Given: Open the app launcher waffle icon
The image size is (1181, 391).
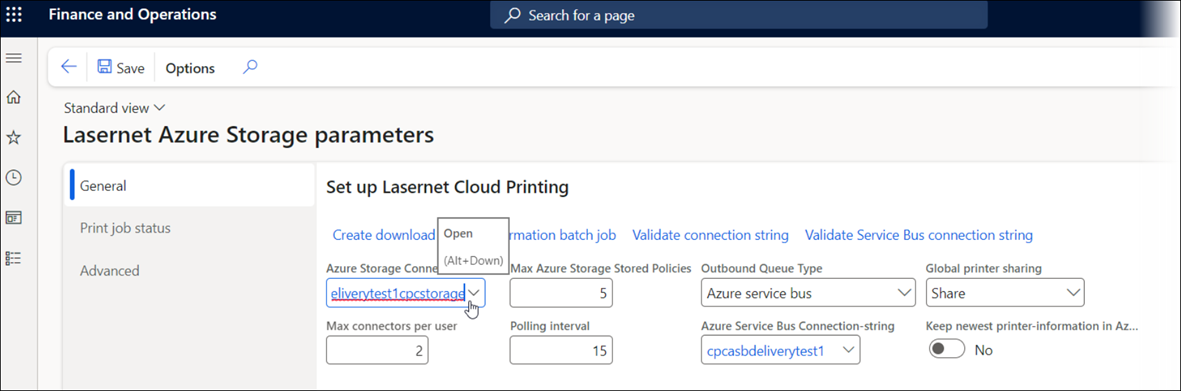Looking at the screenshot, I should (14, 14).
